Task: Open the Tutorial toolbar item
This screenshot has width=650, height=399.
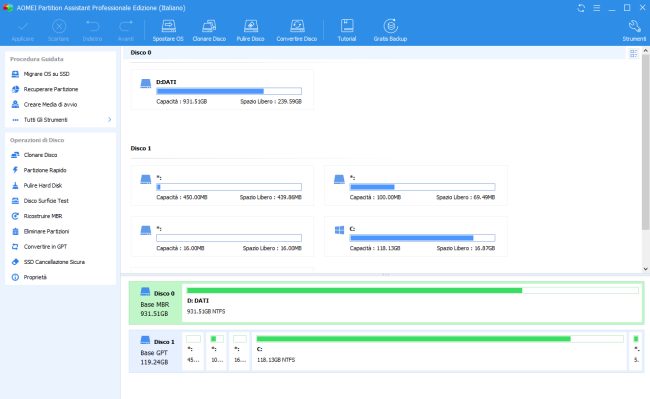Action: pos(347,30)
